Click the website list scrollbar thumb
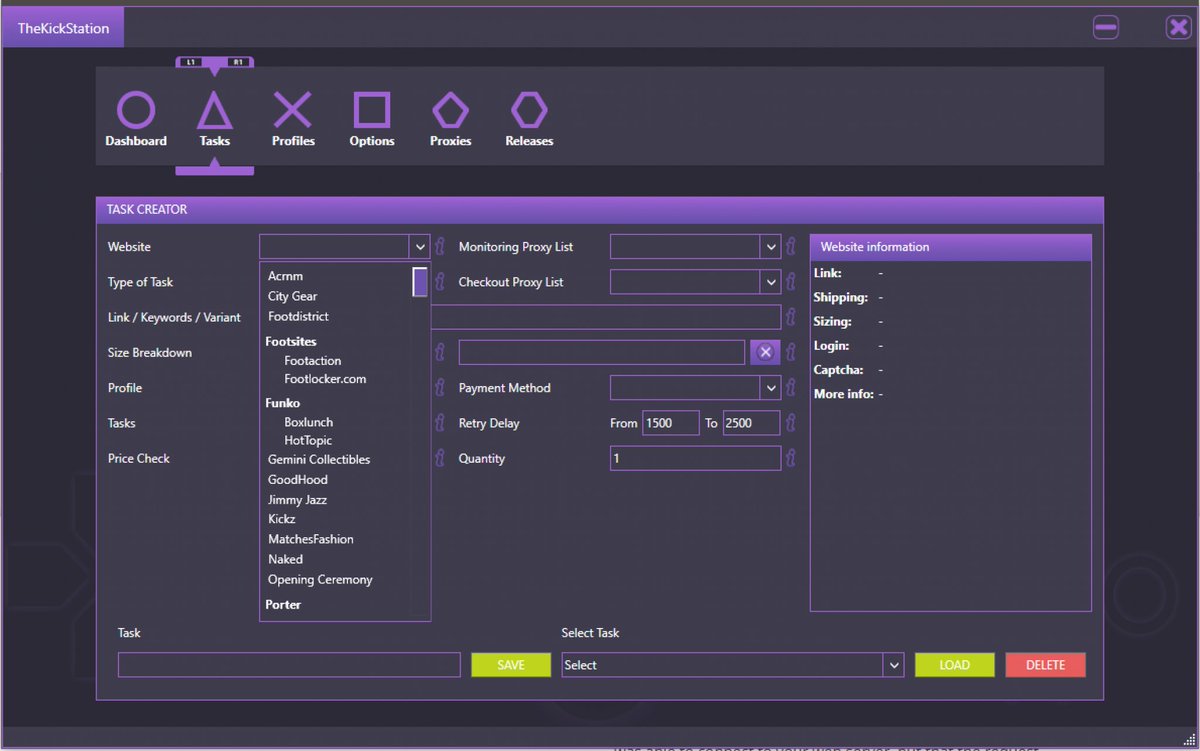 (421, 282)
